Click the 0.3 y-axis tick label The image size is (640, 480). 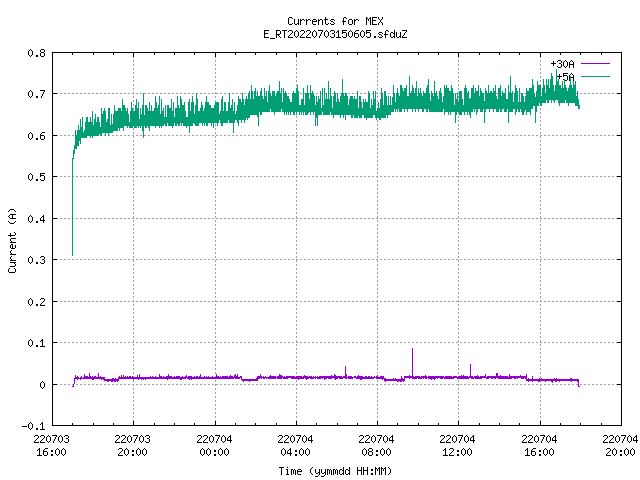coord(36,260)
